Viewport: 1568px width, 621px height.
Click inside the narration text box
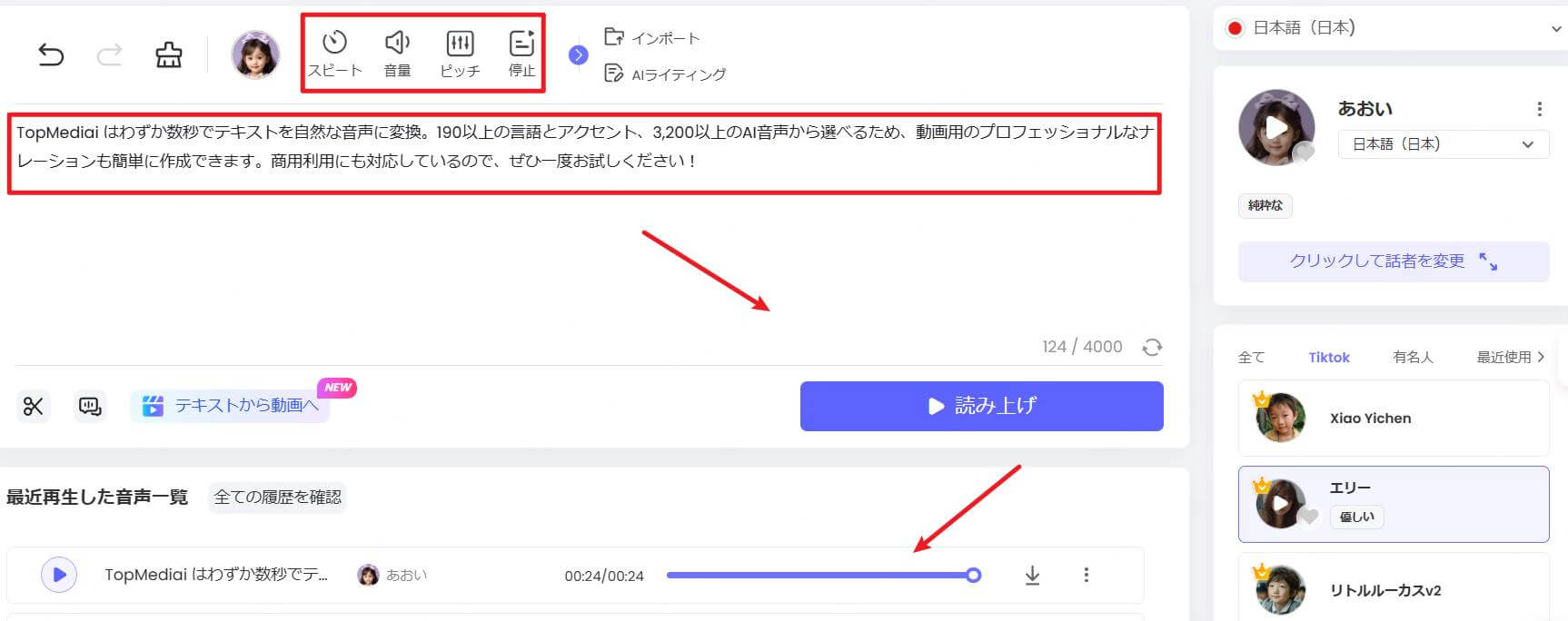[x=584, y=153]
